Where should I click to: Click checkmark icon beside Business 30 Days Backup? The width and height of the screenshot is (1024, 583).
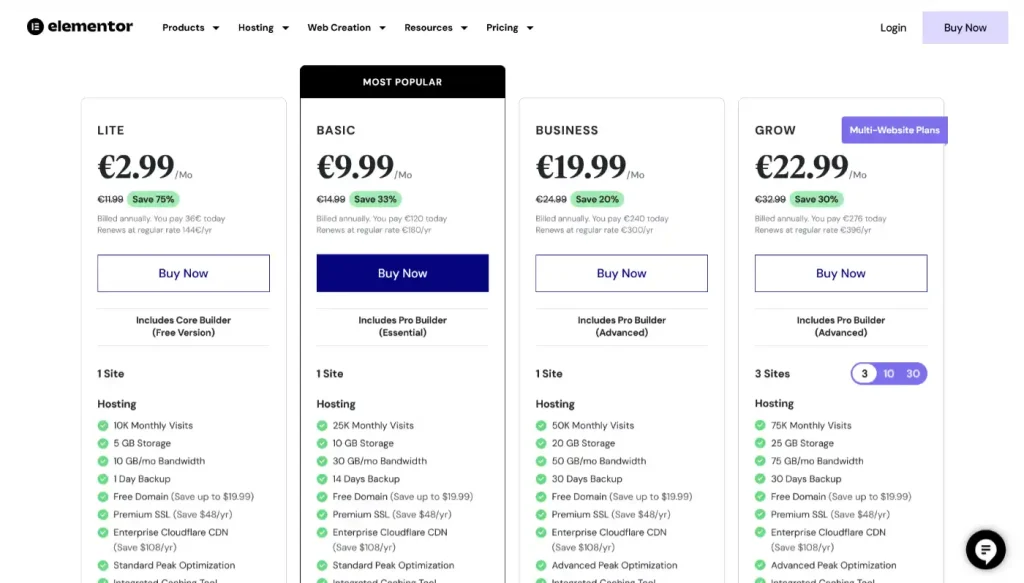coord(541,479)
